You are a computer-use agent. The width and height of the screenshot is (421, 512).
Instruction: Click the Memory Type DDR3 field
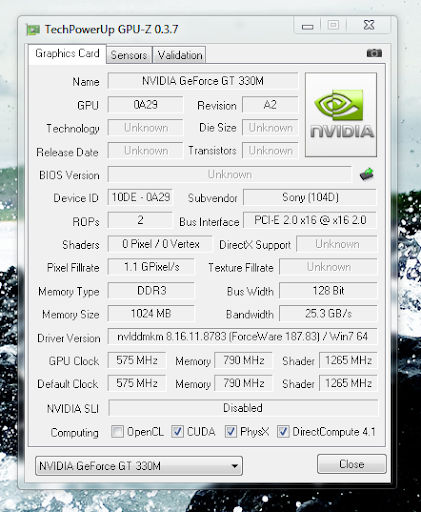(x=151, y=291)
